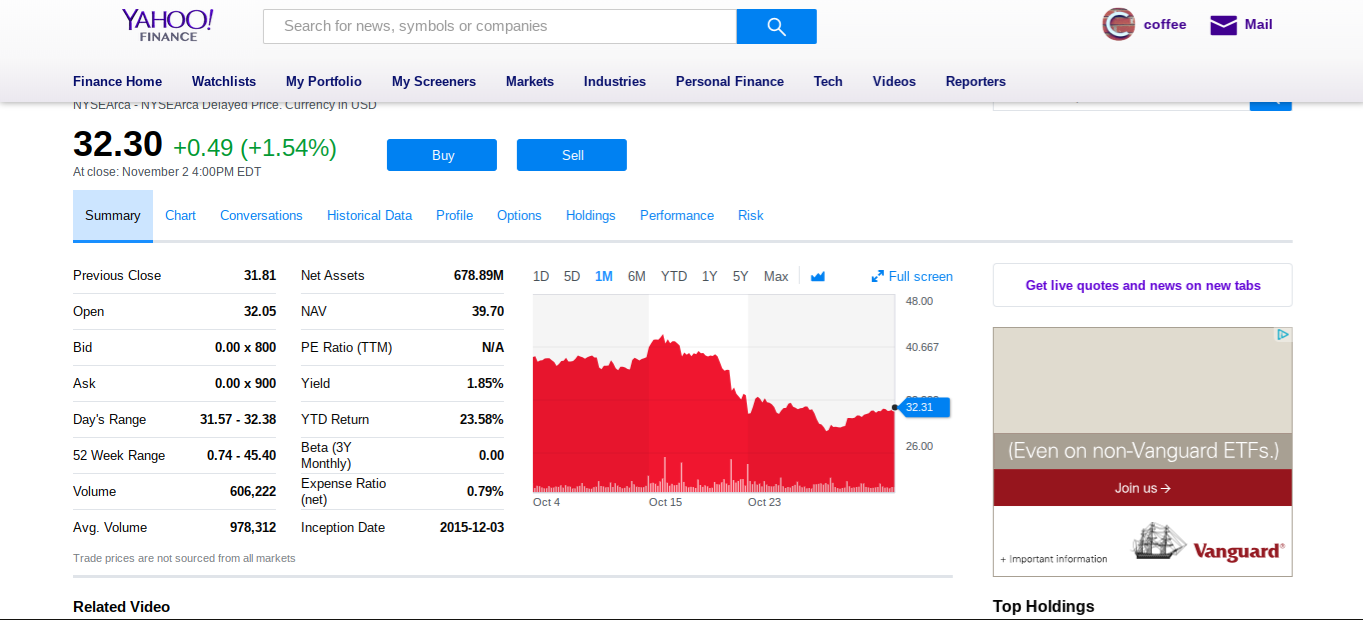
Task: Open the Yahoo Finance logo homepage
Action: click(168, 25)
